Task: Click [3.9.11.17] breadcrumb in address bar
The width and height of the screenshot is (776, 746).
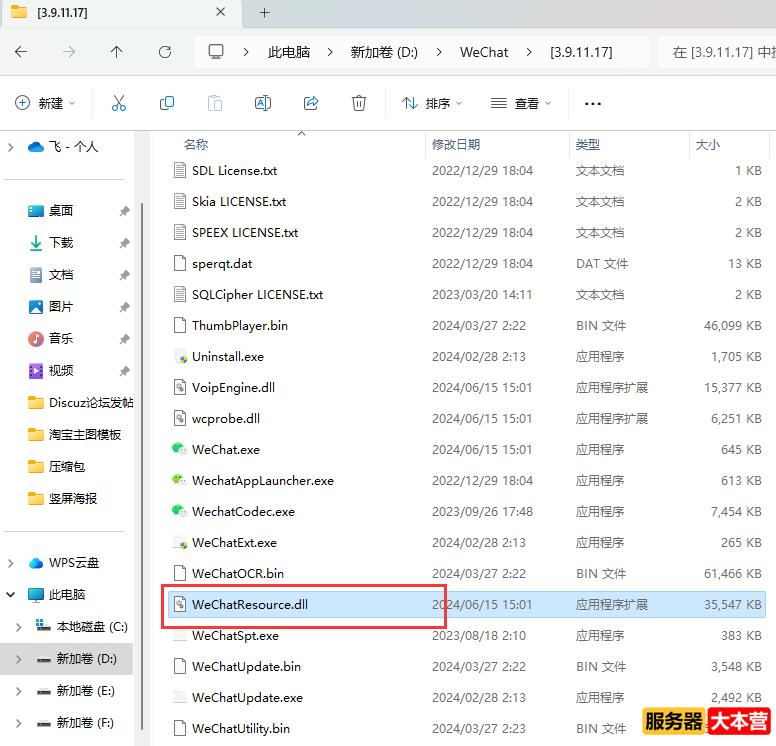Action: tap(581, 52)
